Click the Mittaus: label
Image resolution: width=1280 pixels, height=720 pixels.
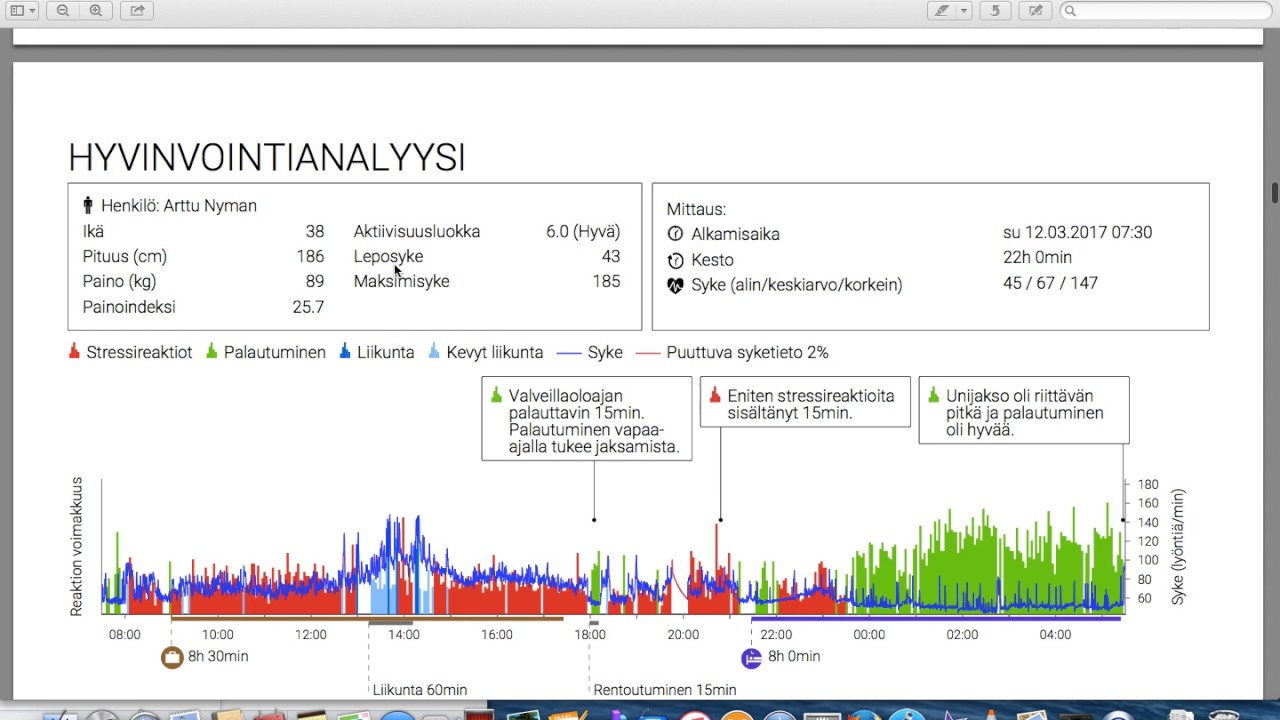696,210
